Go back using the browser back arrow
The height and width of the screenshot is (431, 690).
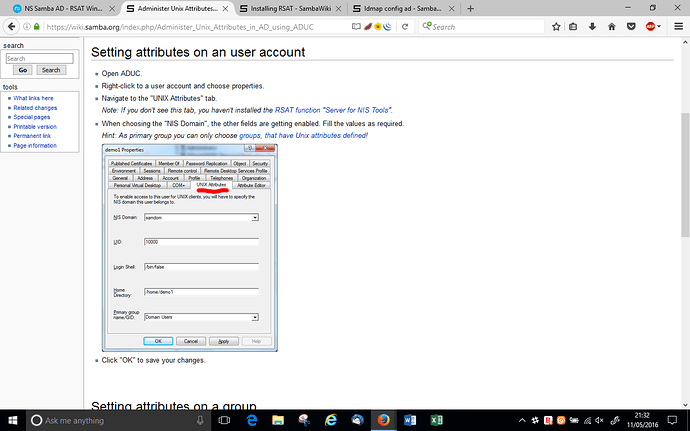(x=11, y=27)
